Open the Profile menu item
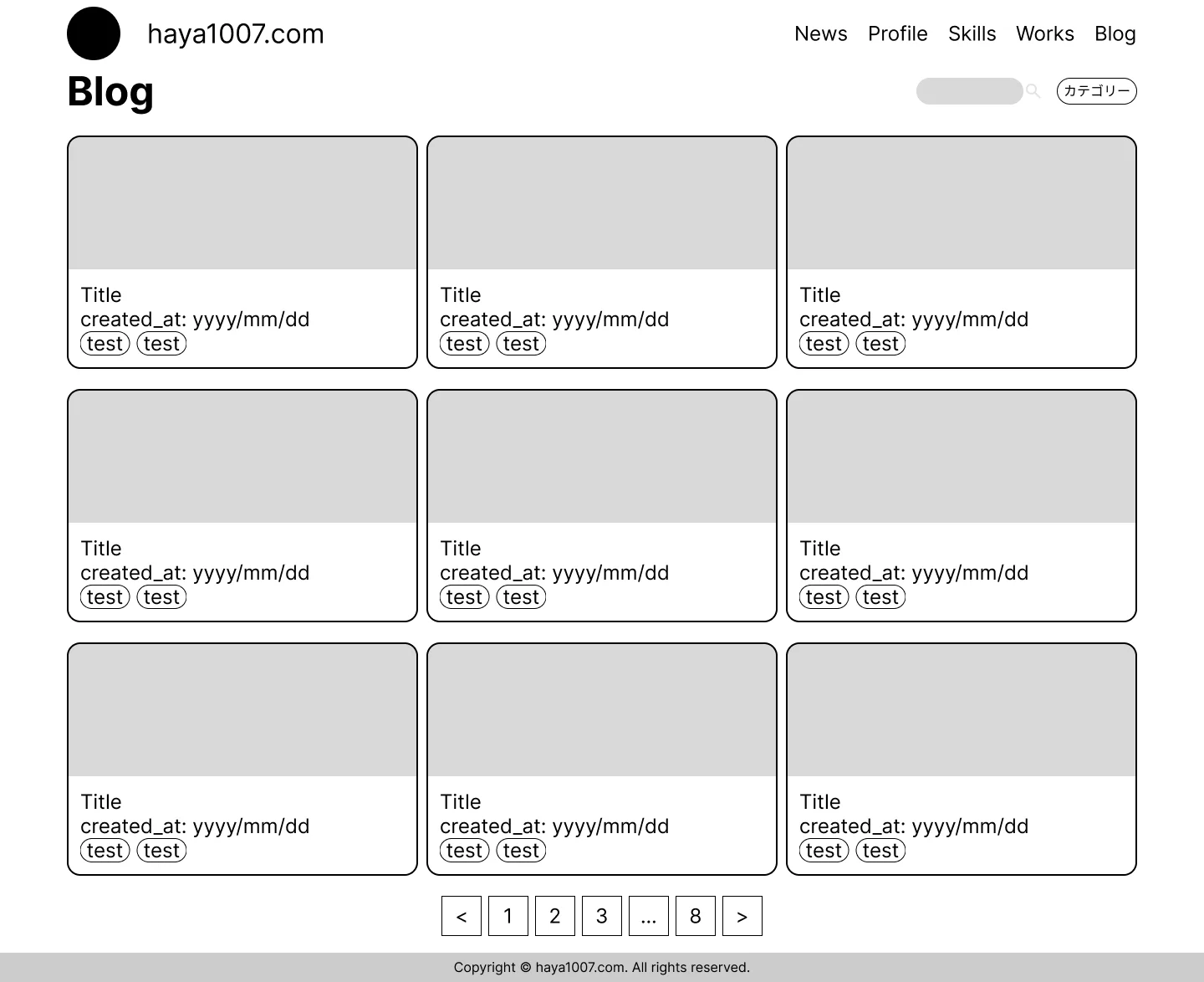 coord(898,33)
